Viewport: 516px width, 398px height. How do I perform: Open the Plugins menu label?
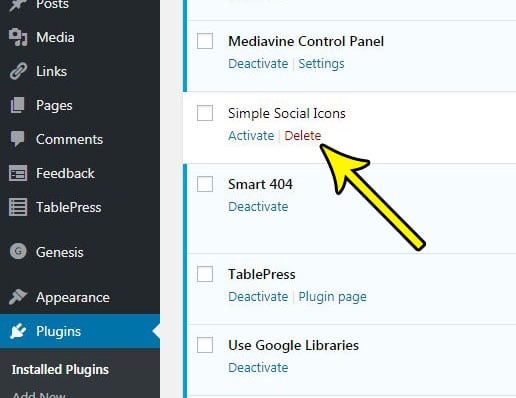coord(58,331)
